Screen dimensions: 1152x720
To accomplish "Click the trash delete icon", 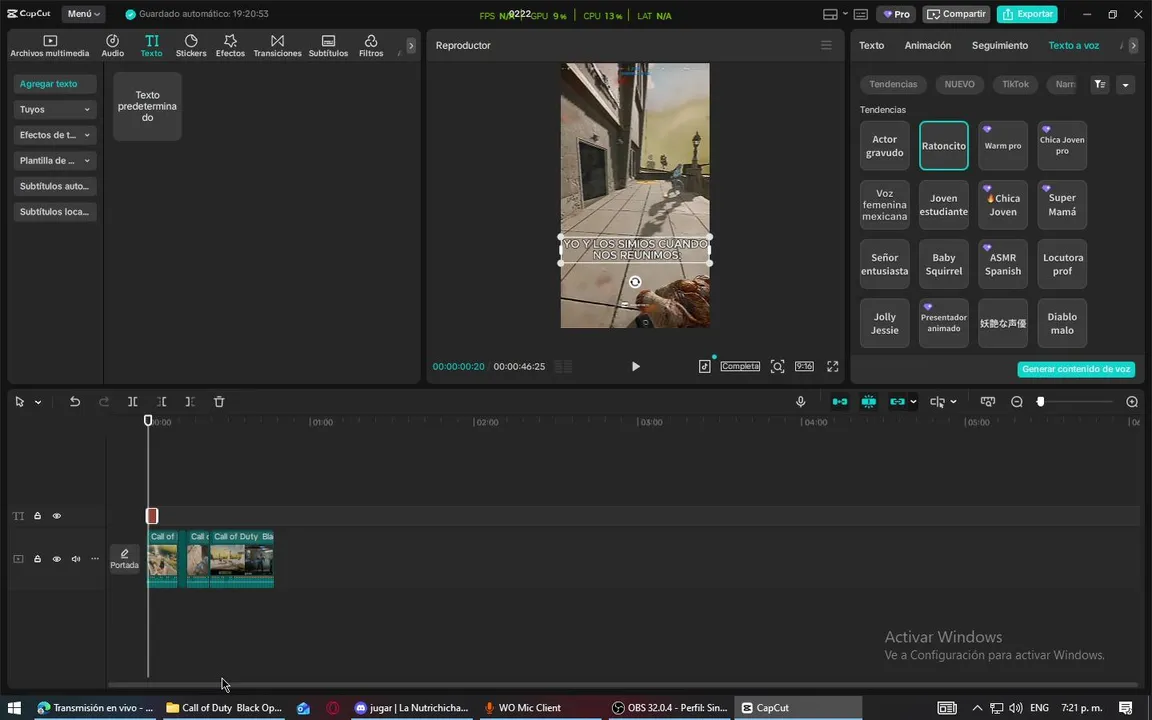I will pyautogui.click(x=219, y=402).
